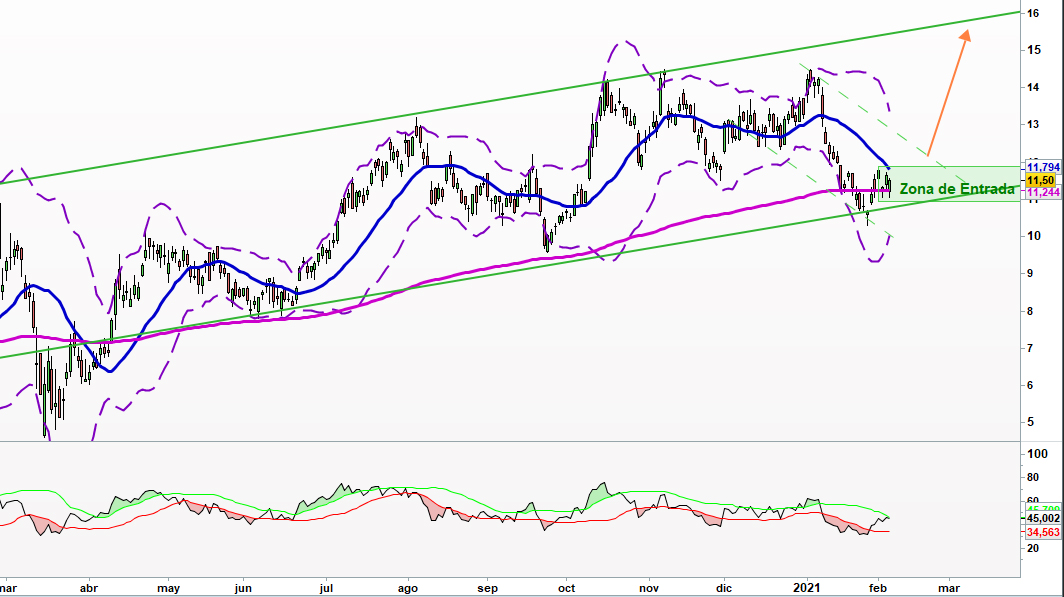Select the black 45,002 oscillator value tag
Screen dimensions: 1064x597
click(x=1043, y=519)
